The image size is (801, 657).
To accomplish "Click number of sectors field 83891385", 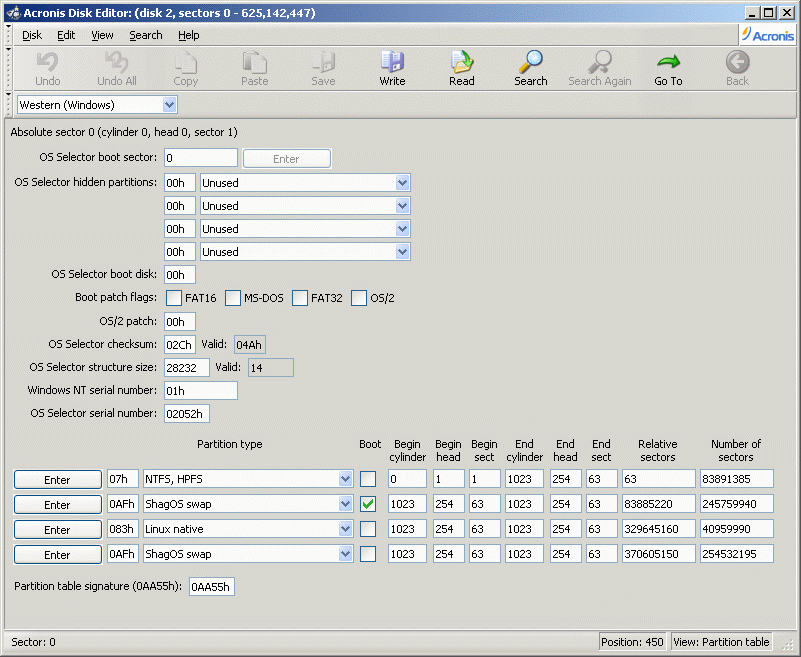I will pyautogui.click(x=737, y=479).
